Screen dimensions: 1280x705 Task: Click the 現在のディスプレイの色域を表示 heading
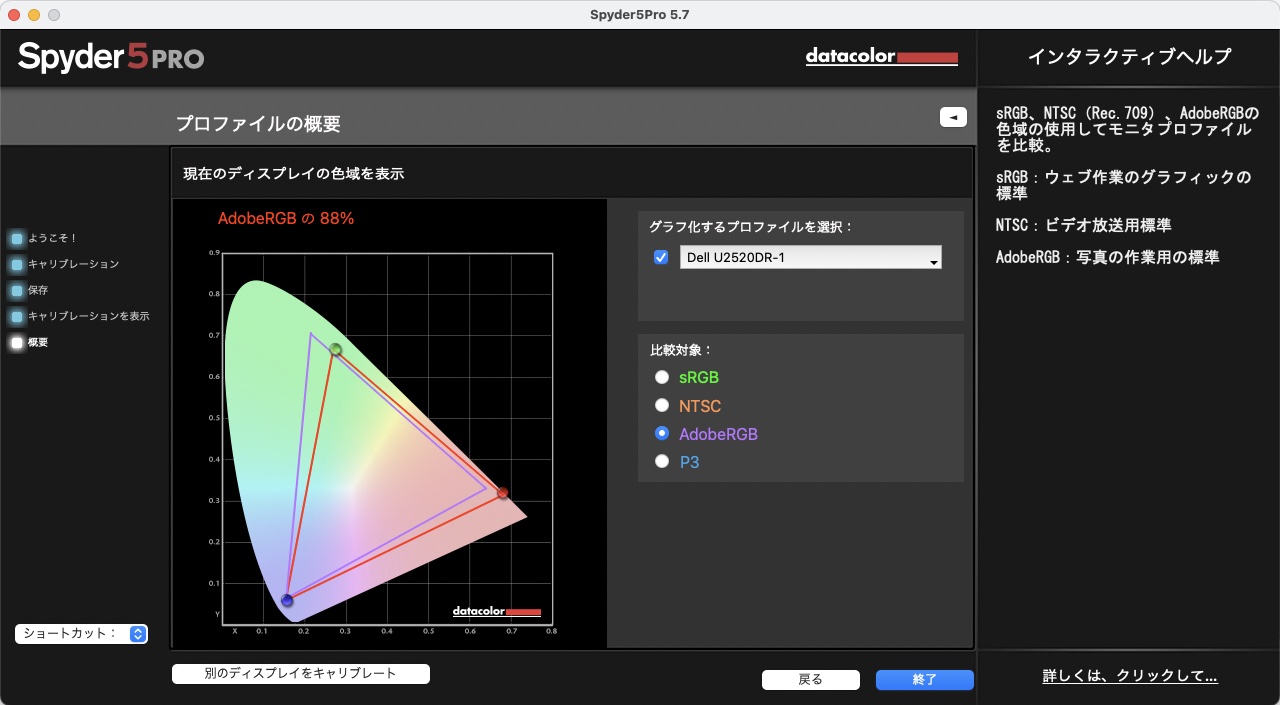tap(294, 173)
